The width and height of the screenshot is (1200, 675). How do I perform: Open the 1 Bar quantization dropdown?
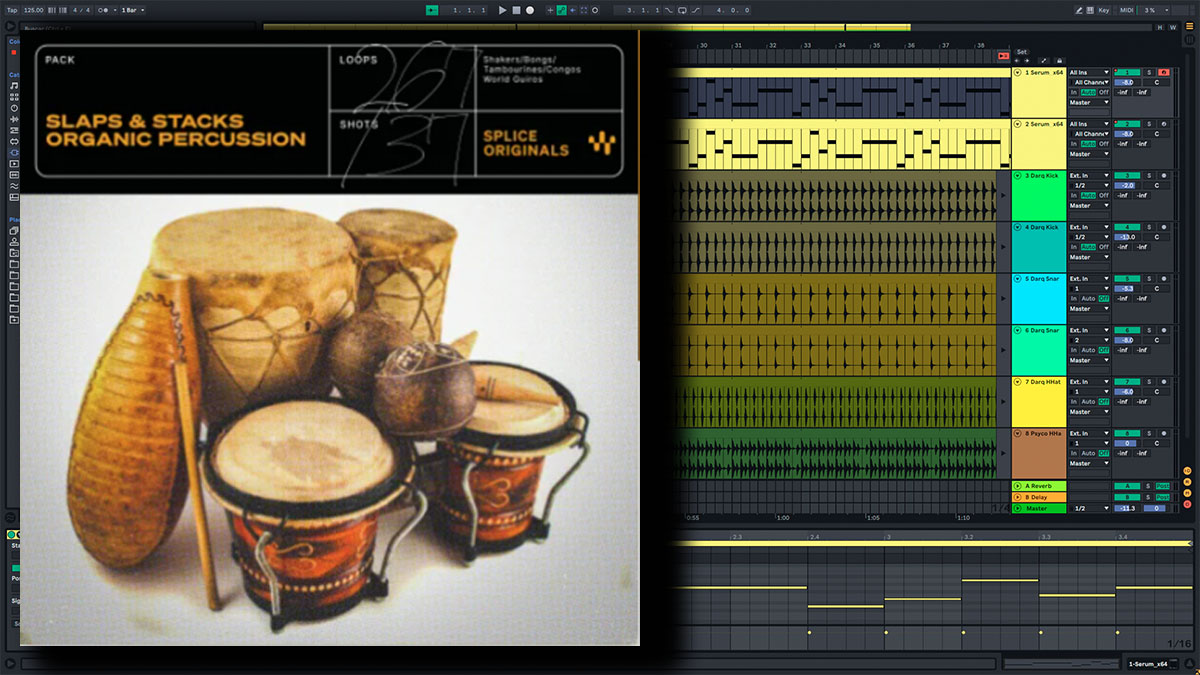[133, 10]
